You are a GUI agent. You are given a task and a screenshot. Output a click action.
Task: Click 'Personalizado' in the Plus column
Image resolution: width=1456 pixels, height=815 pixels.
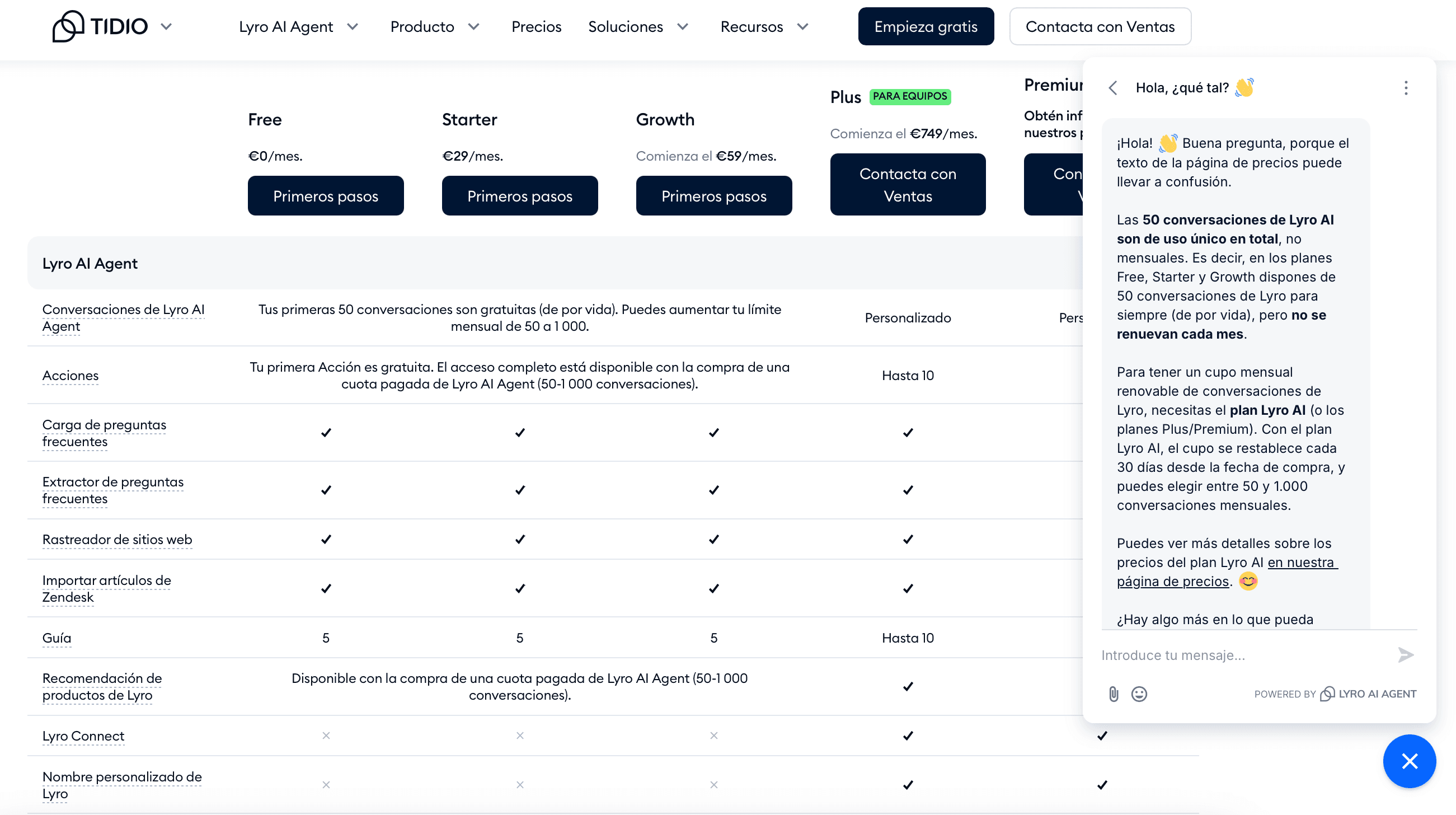tap(908, 317)
